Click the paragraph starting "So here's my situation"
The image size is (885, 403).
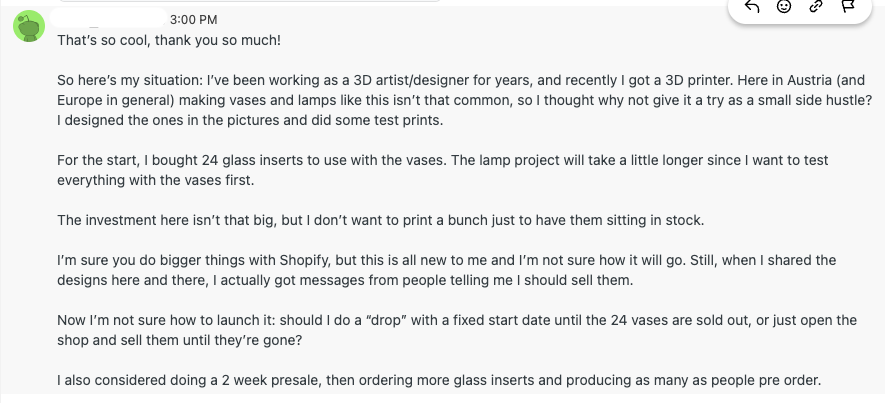[300, 80]
